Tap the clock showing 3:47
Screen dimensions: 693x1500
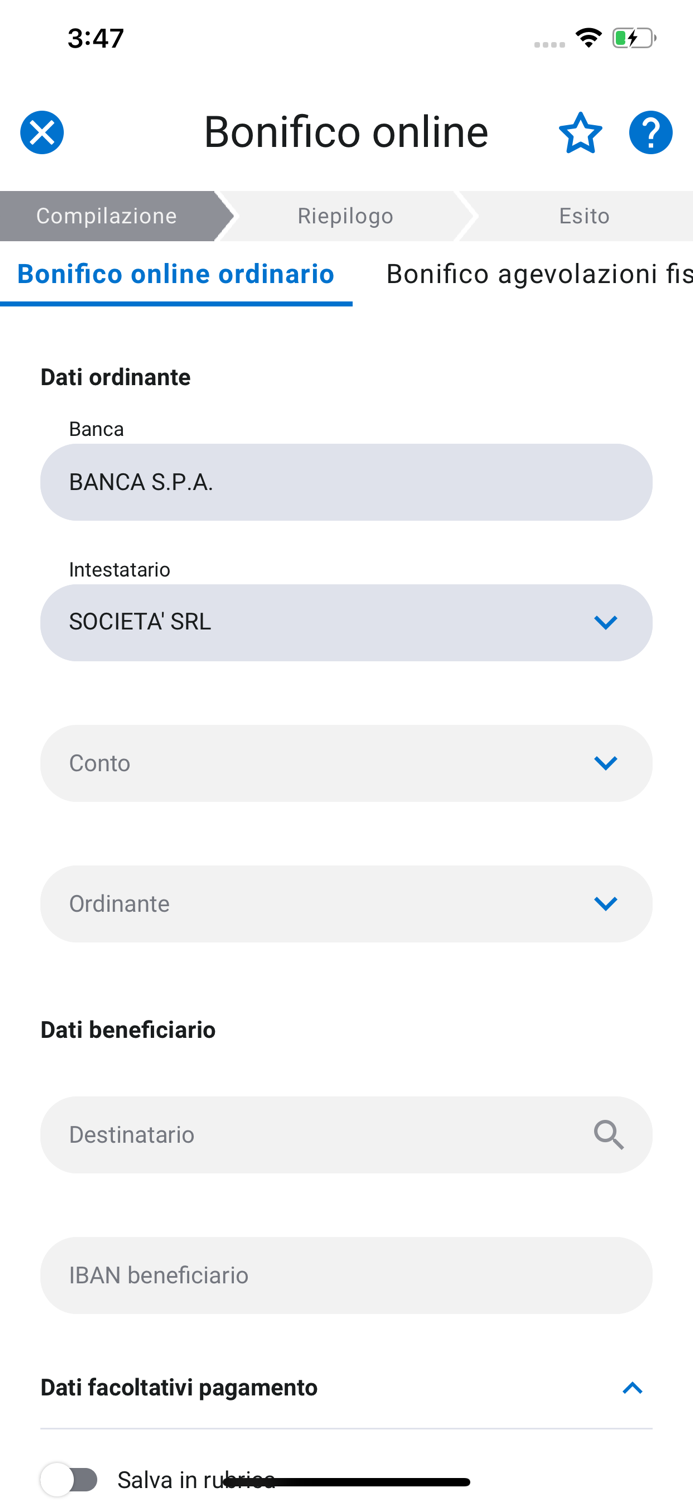click(x=97, y=37)
